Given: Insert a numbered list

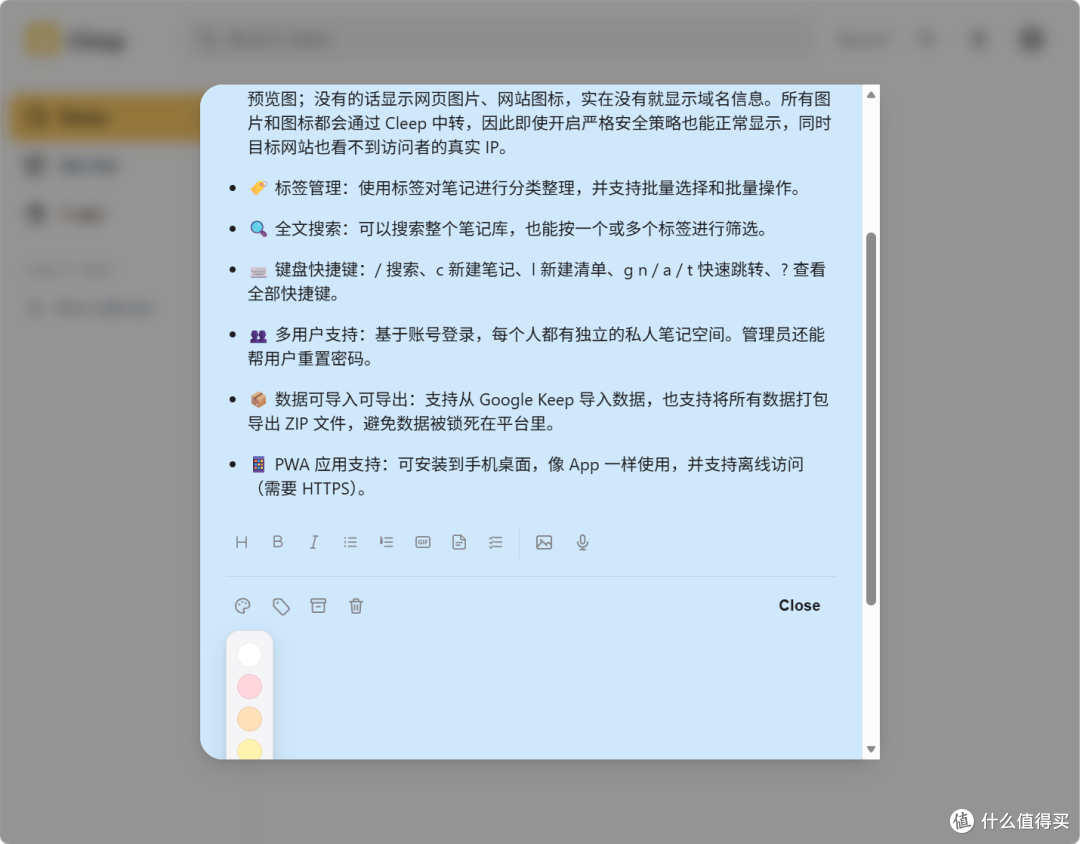Looking at the screenshot, I should pyautogui.click(x=386, y=542).
